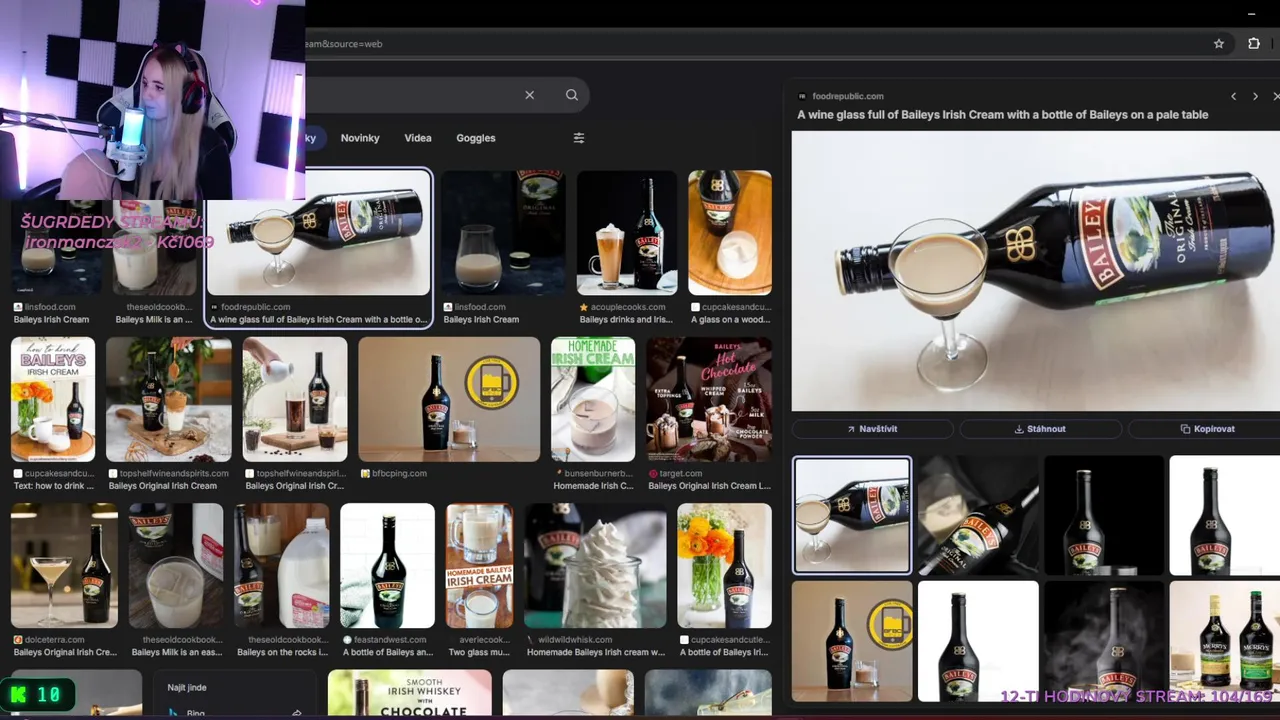Click the Stáhnout download button
Image resolution: width=1280 pixels, height=720 pixels.
coord(1040,429)
